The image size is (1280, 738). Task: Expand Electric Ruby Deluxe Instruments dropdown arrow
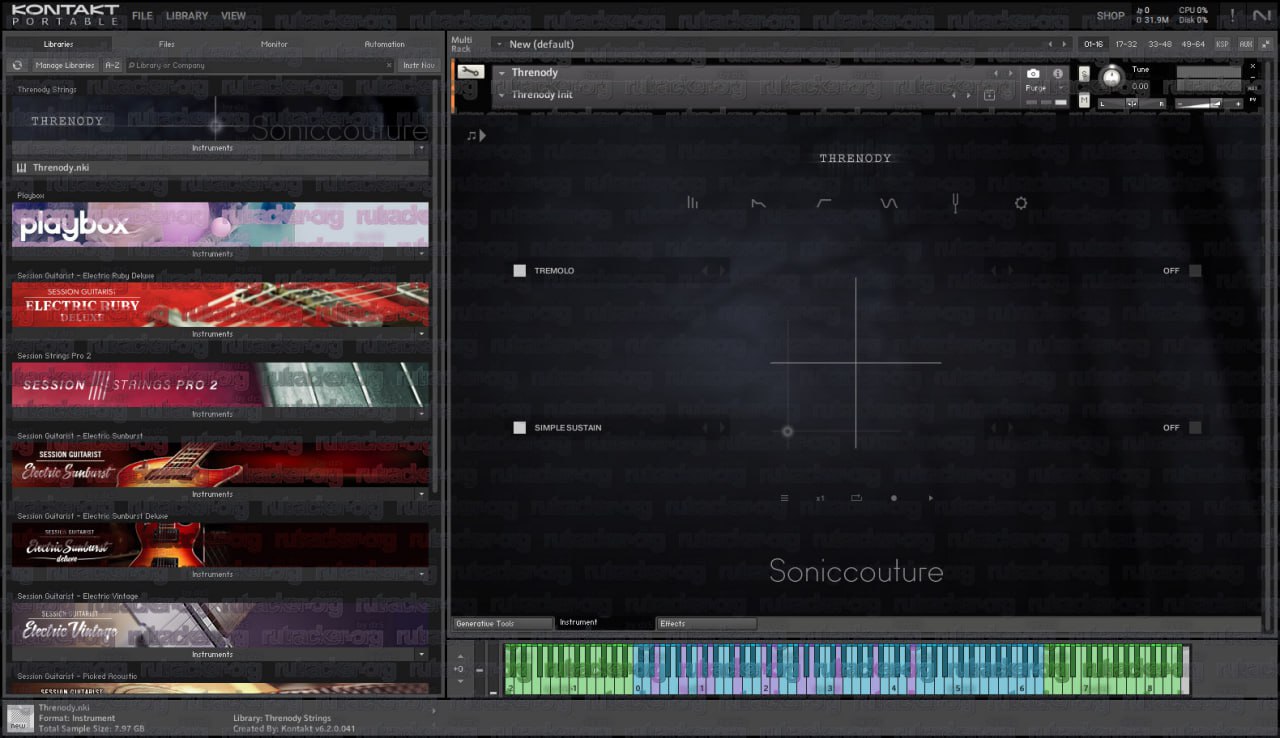pyautogui.click(x=421, y=334)
